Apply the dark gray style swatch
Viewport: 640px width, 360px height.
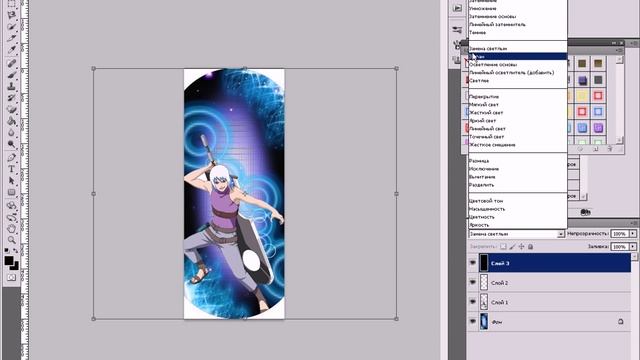pyautogui.click(x=598, y=80)
